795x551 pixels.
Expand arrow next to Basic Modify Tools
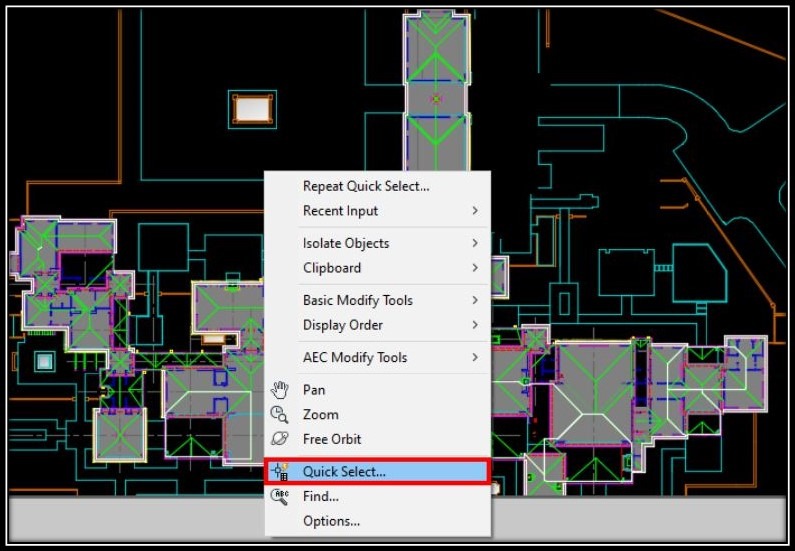coord(475,300)
